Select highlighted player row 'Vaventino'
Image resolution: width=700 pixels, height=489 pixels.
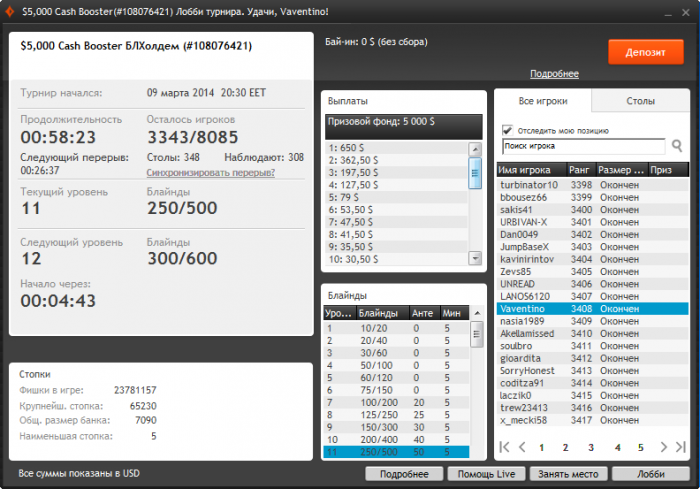592,309
